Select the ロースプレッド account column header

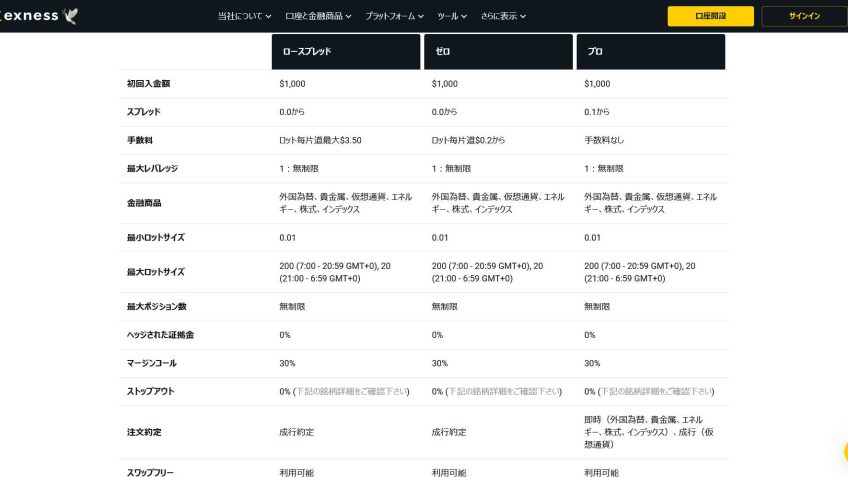pyautogui.click(x=345, y=51)
